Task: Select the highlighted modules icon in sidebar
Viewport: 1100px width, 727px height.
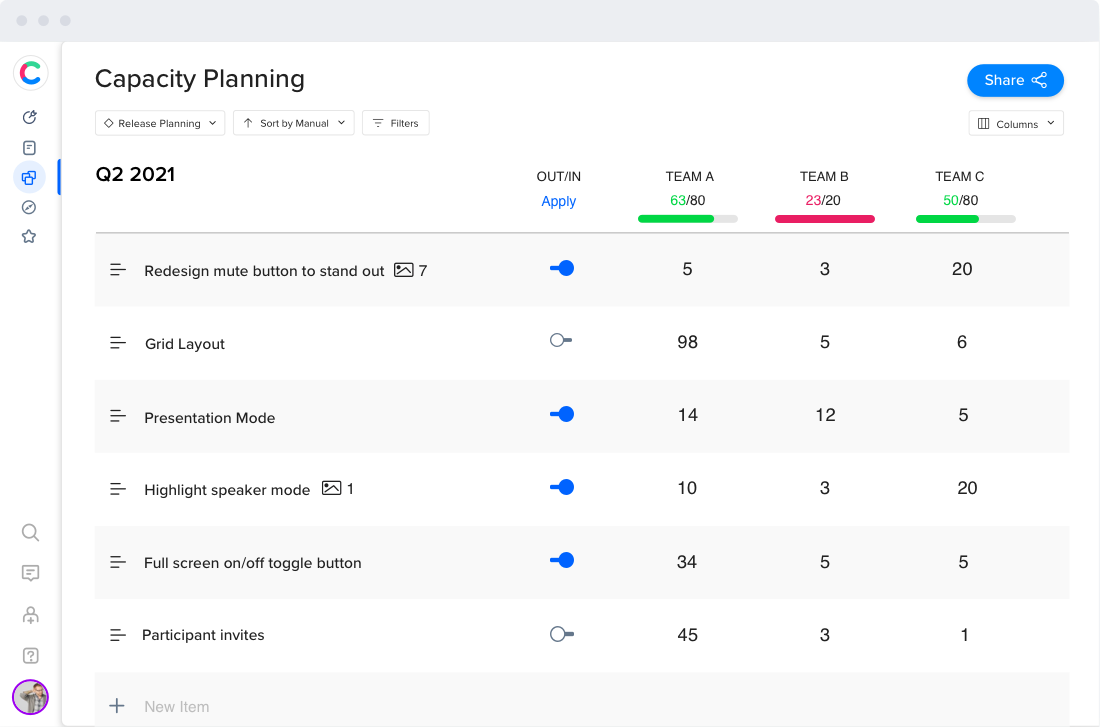Action: (x=29, y=177)
